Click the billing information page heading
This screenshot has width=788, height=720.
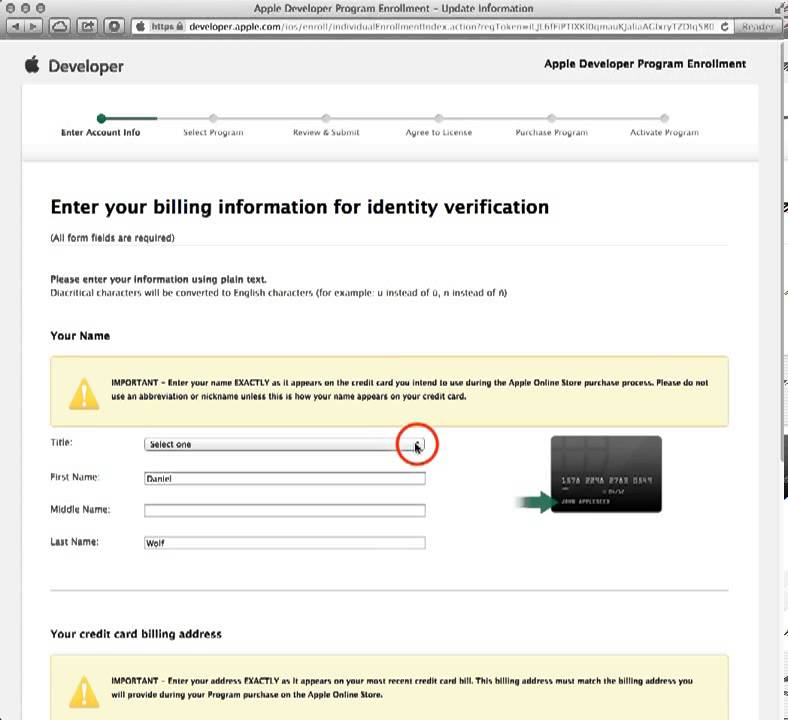tap(300, 207)
